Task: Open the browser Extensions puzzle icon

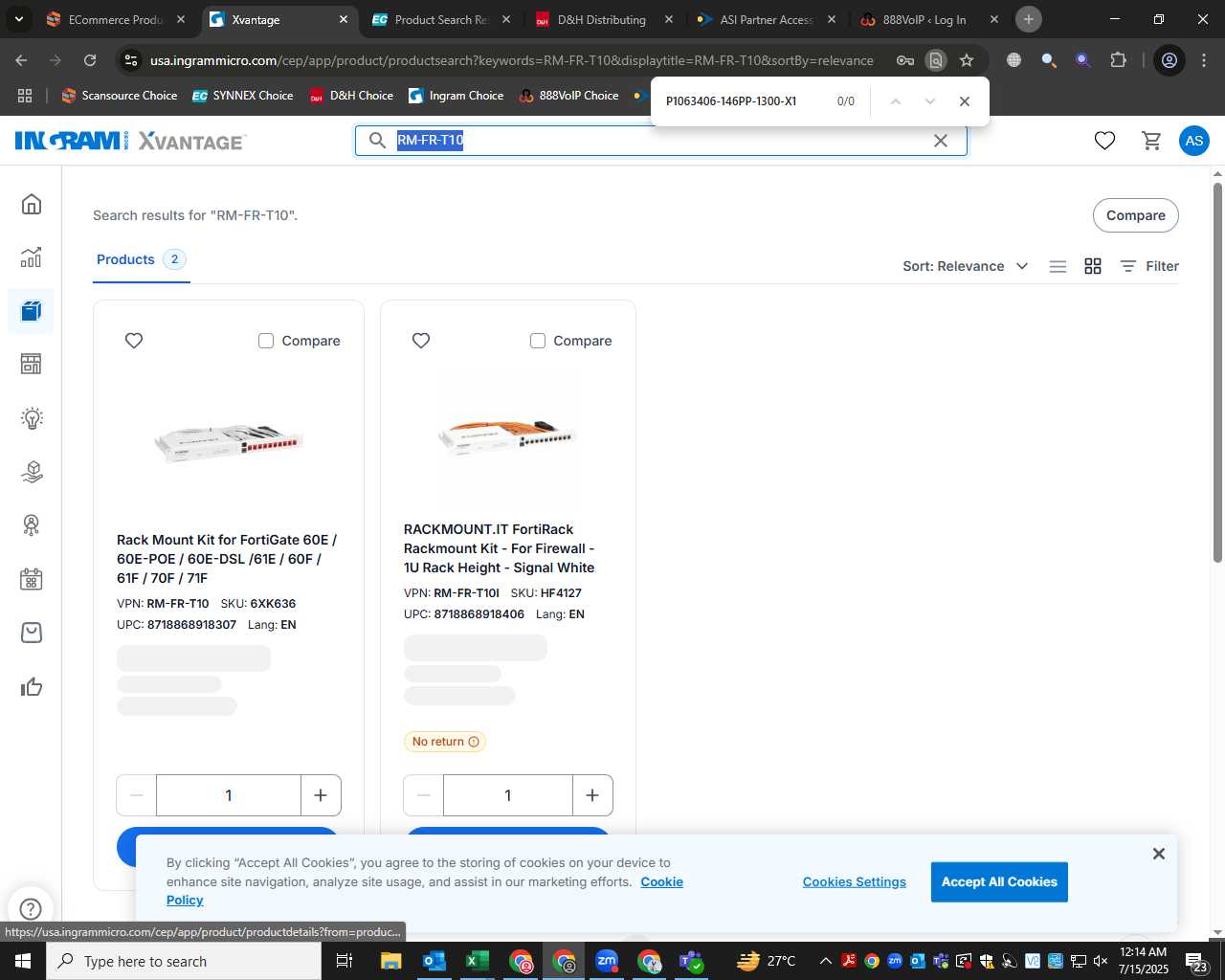Action: point(1118,60)
